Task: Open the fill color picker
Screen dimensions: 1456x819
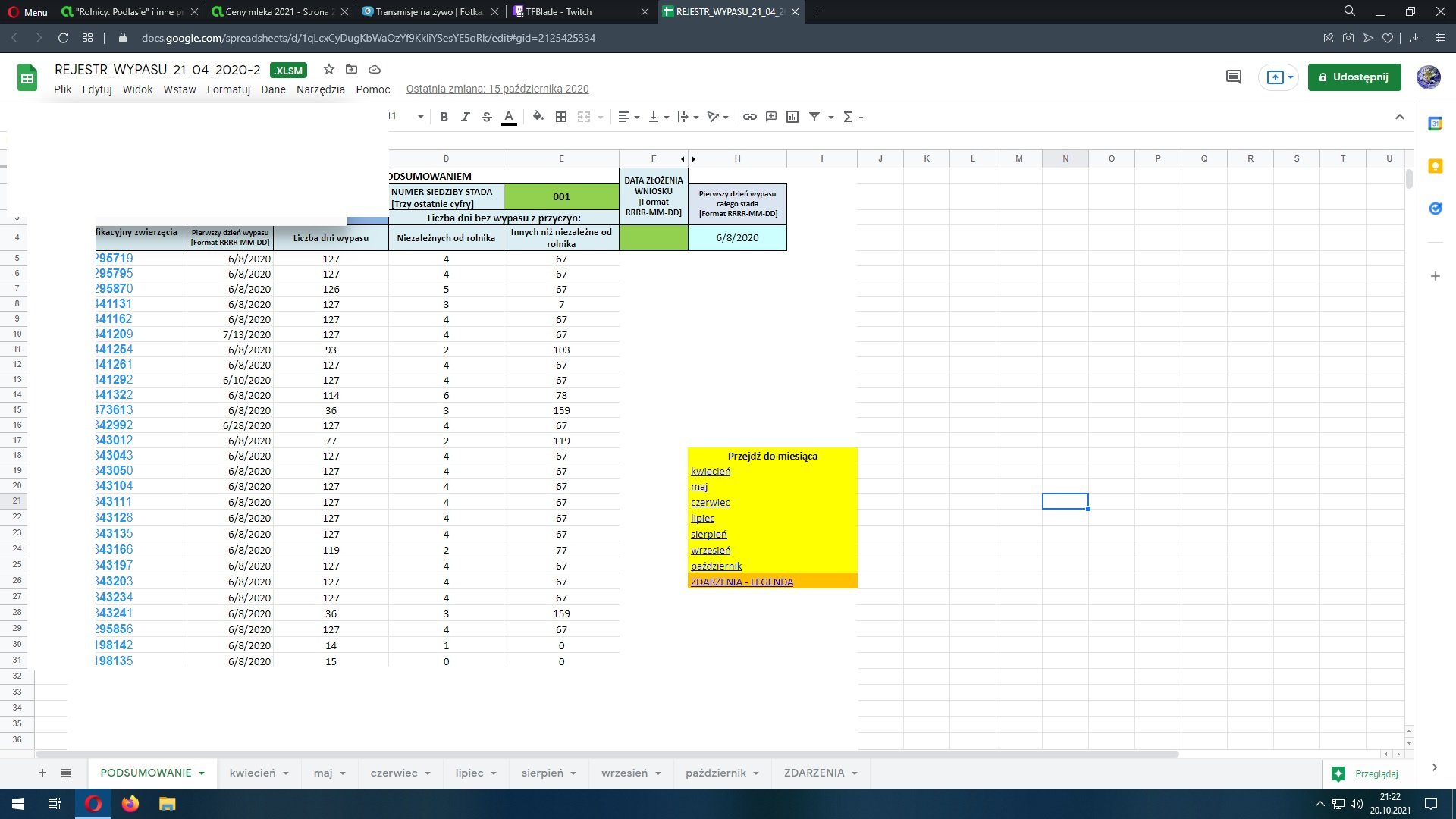Action: 538,117
